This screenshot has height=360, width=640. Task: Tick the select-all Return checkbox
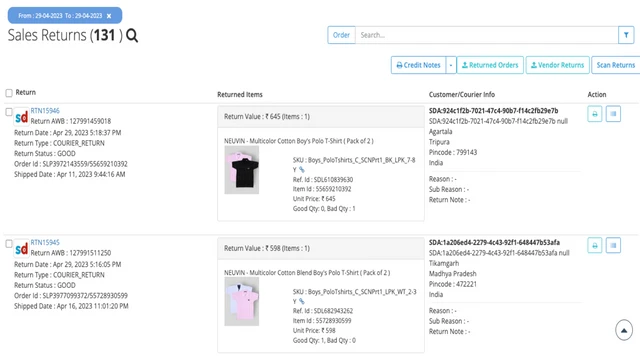point(9,93)
